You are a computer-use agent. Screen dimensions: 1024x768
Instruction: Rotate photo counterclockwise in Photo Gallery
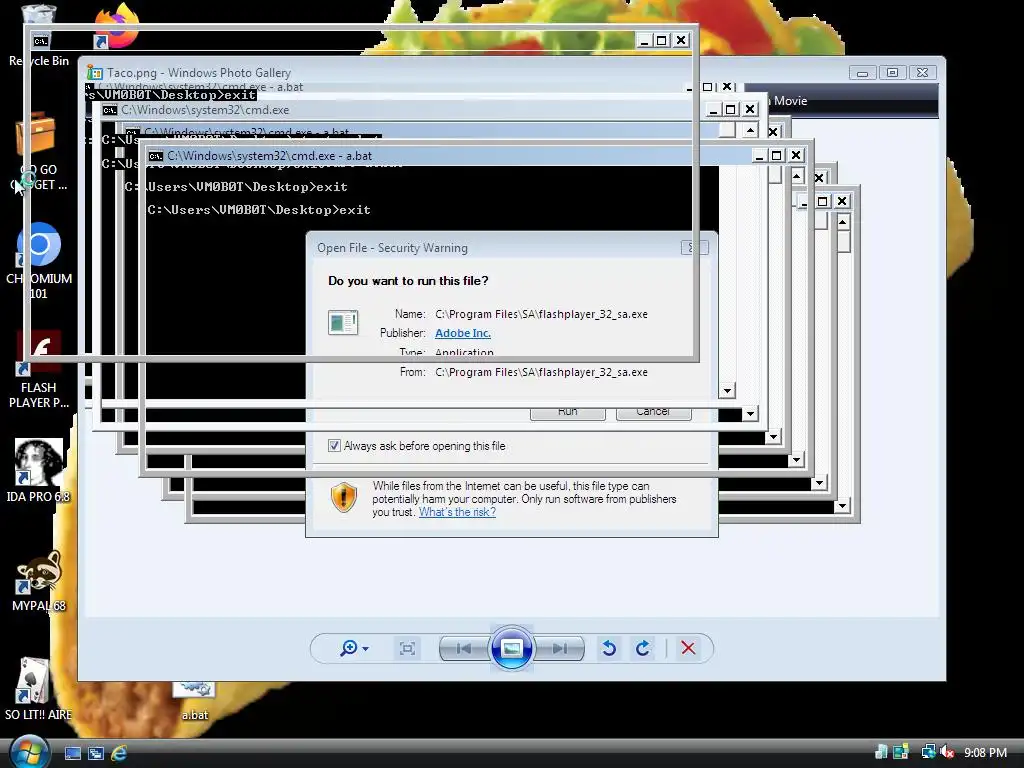[x=609, y=648]
